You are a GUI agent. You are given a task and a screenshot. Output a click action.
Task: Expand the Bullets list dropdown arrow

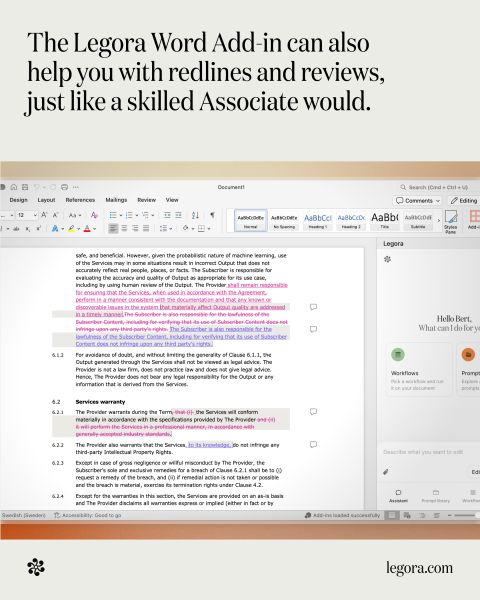[x=121, y=215]
